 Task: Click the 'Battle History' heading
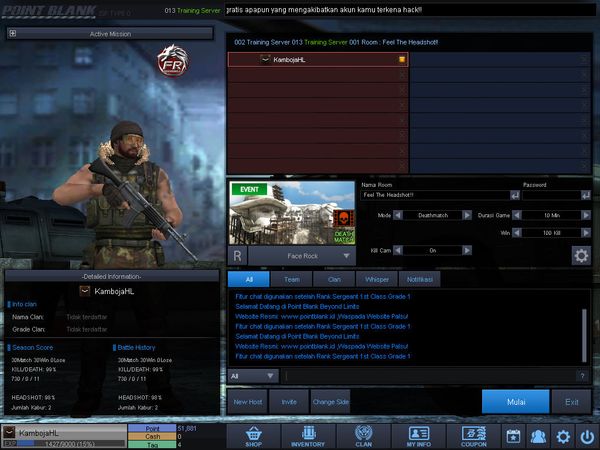point(136,347)
